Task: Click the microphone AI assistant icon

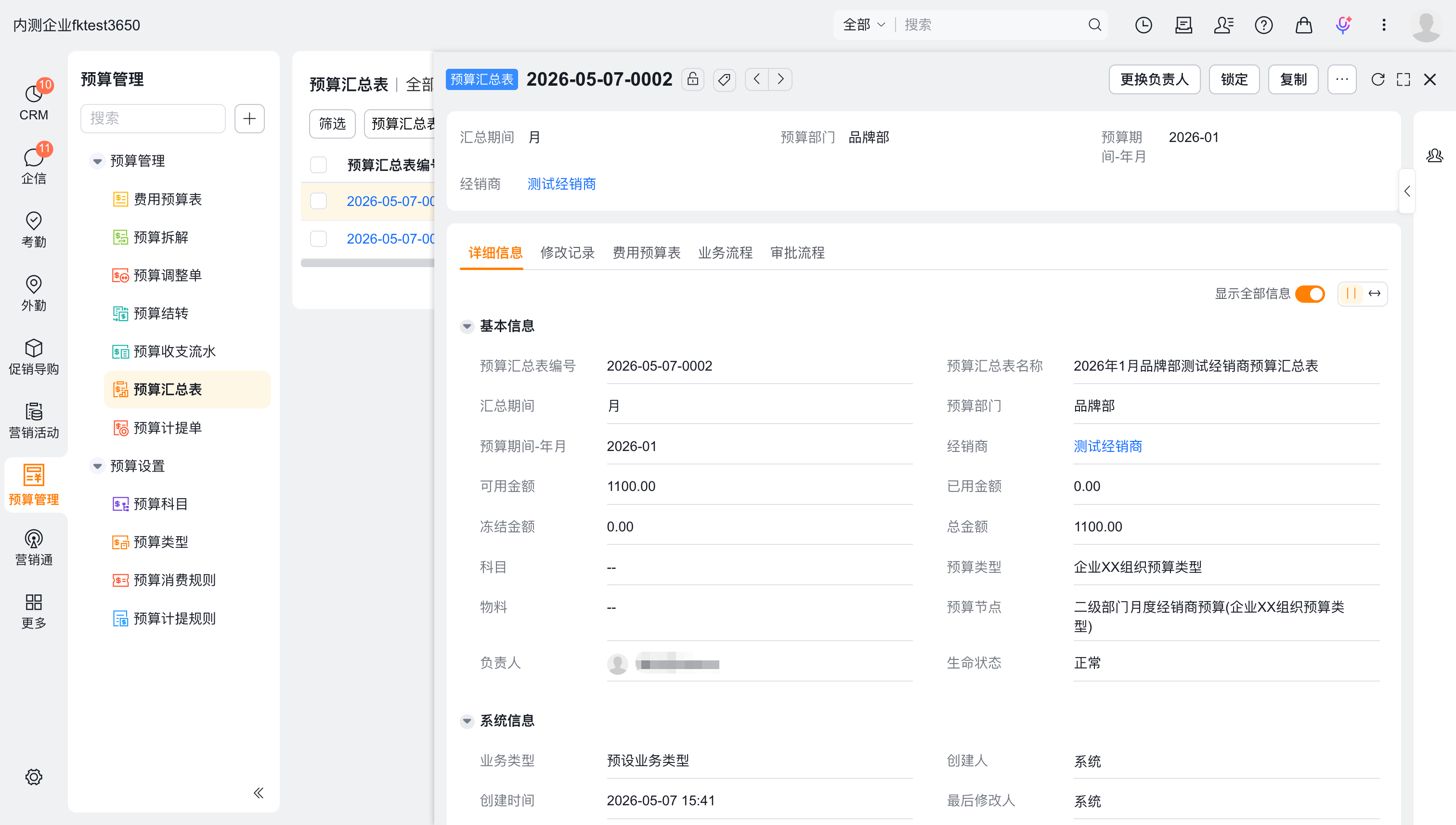Action: click(1343, 25)
